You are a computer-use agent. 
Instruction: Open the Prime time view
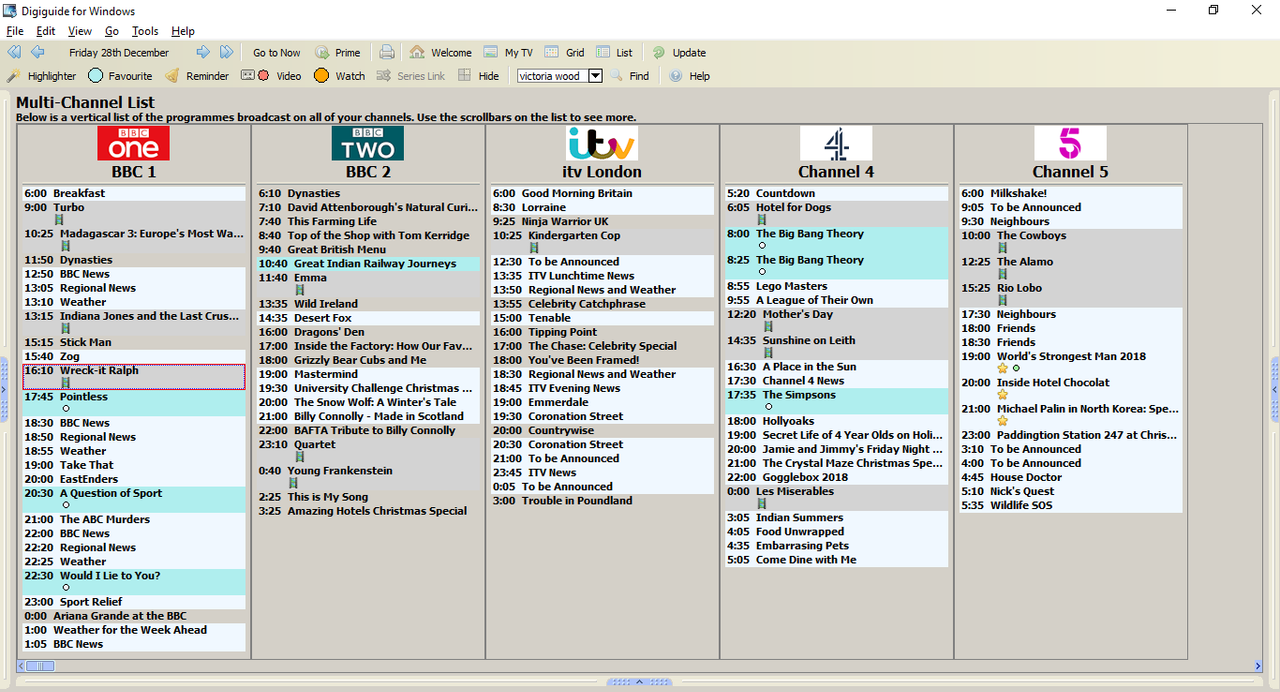(x=338, y=53)
